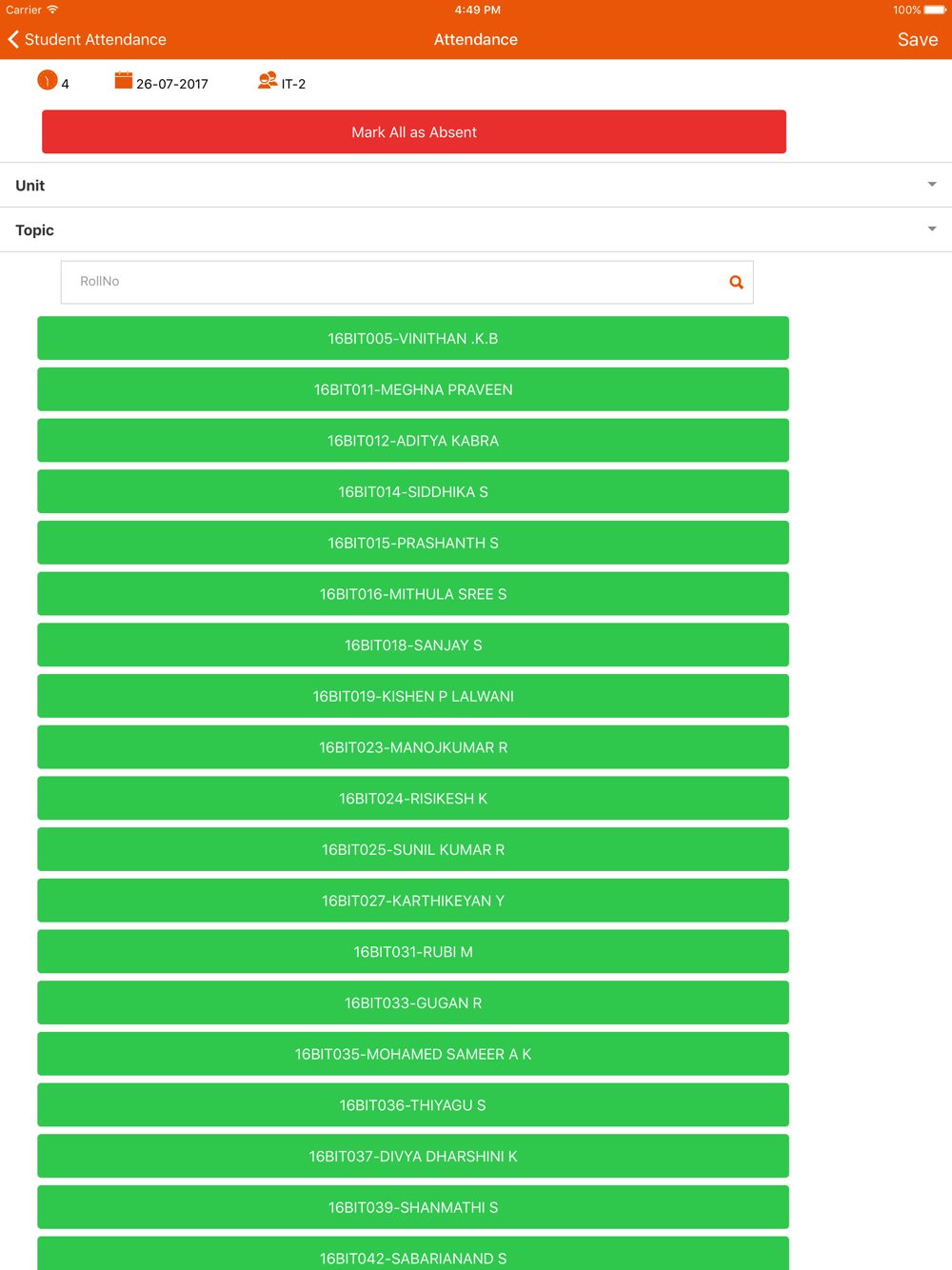Screen dimensions: 952x1270
Task: Tap the battery indicator in status bar
Action: pos(934,10)
